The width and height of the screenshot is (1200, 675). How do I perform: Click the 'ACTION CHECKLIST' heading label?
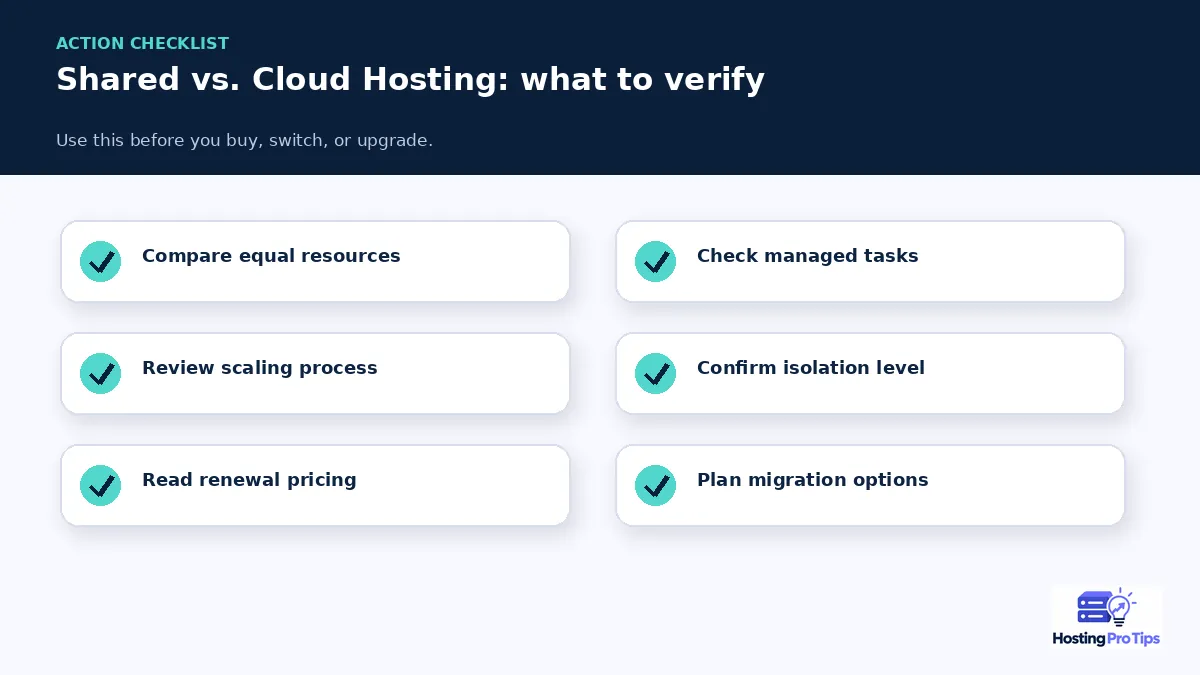coord(143,44)
